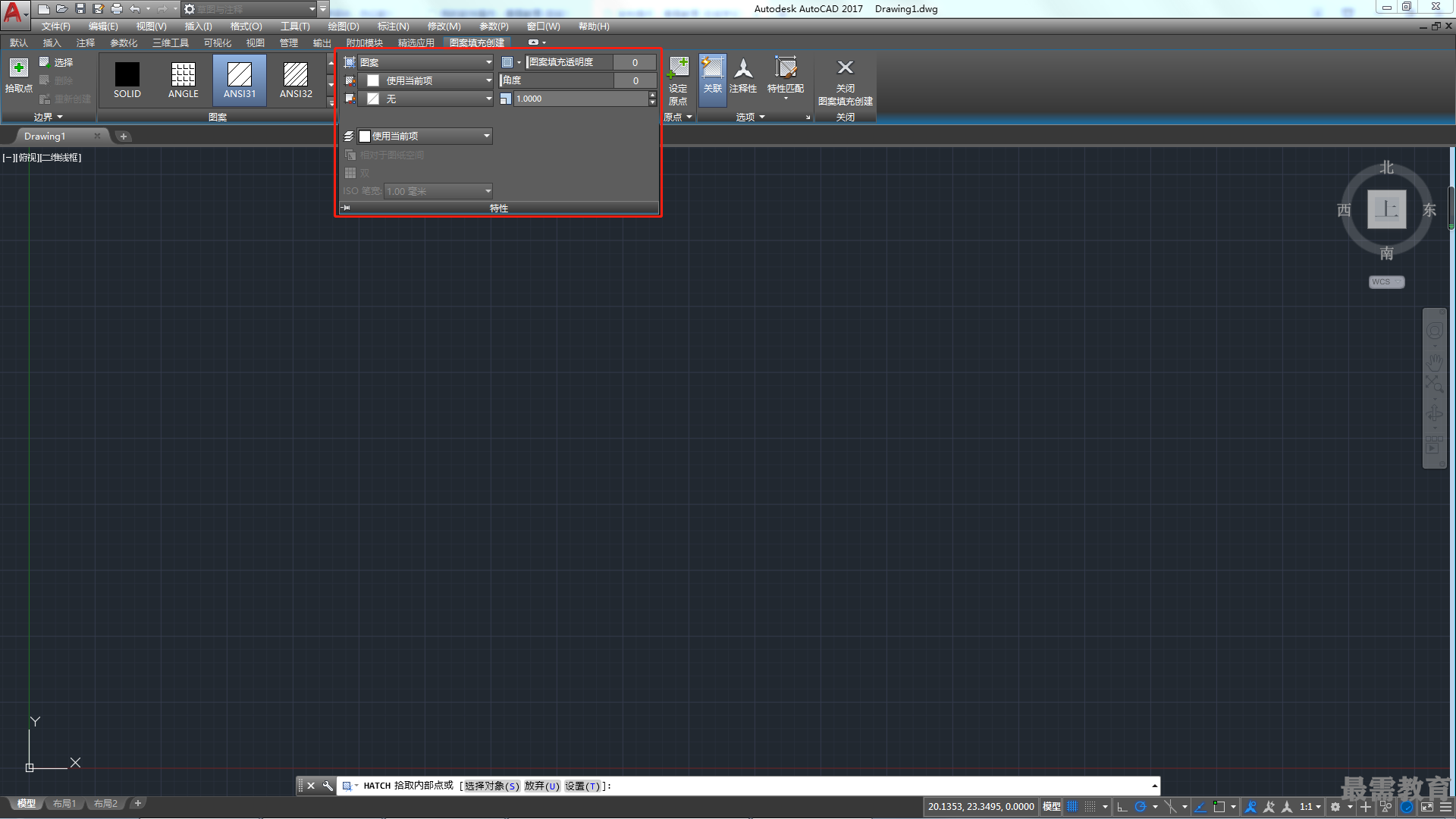Toggle ortho mode in status bar
The height and width of the screenshot is (819, 1456).
coord(1122,807)
